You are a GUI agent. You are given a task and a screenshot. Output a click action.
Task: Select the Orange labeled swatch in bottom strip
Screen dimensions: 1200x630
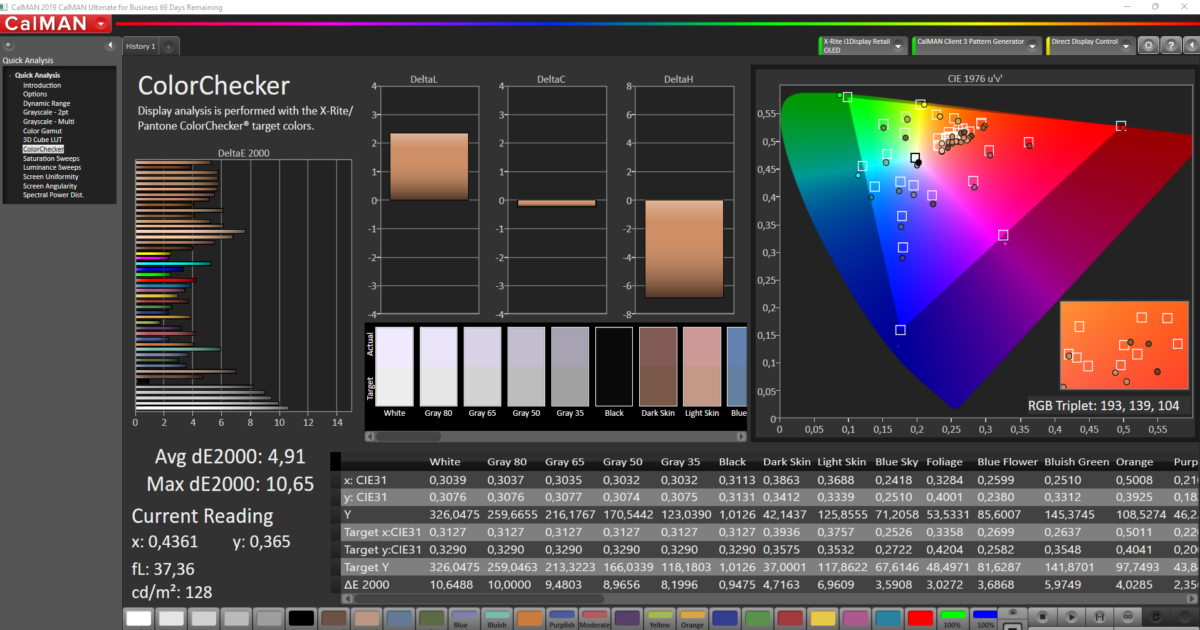click(690, 618)
